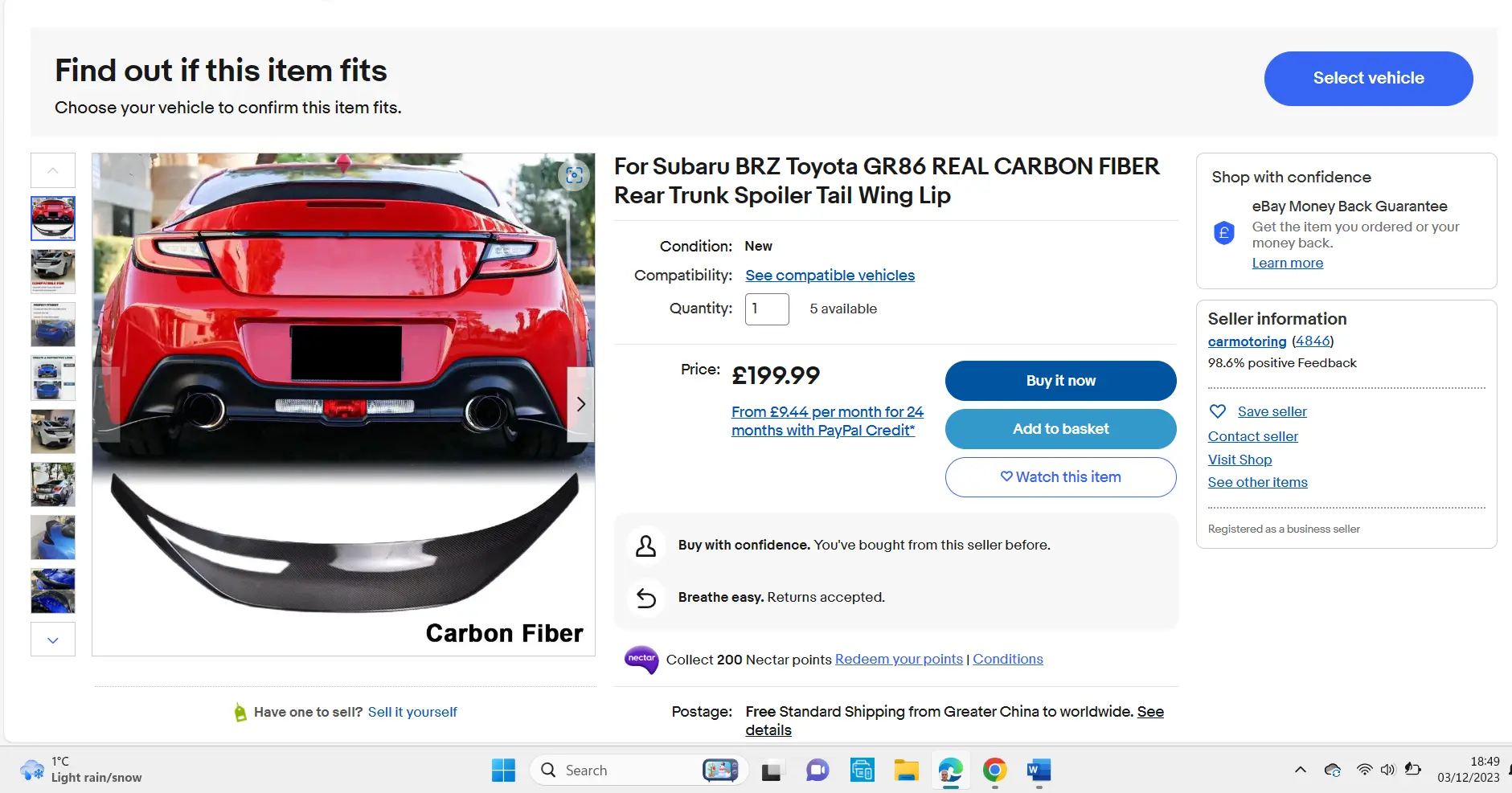Open image search on the product photo
This screenshot has height=793, width=1512.
point(574,175)
